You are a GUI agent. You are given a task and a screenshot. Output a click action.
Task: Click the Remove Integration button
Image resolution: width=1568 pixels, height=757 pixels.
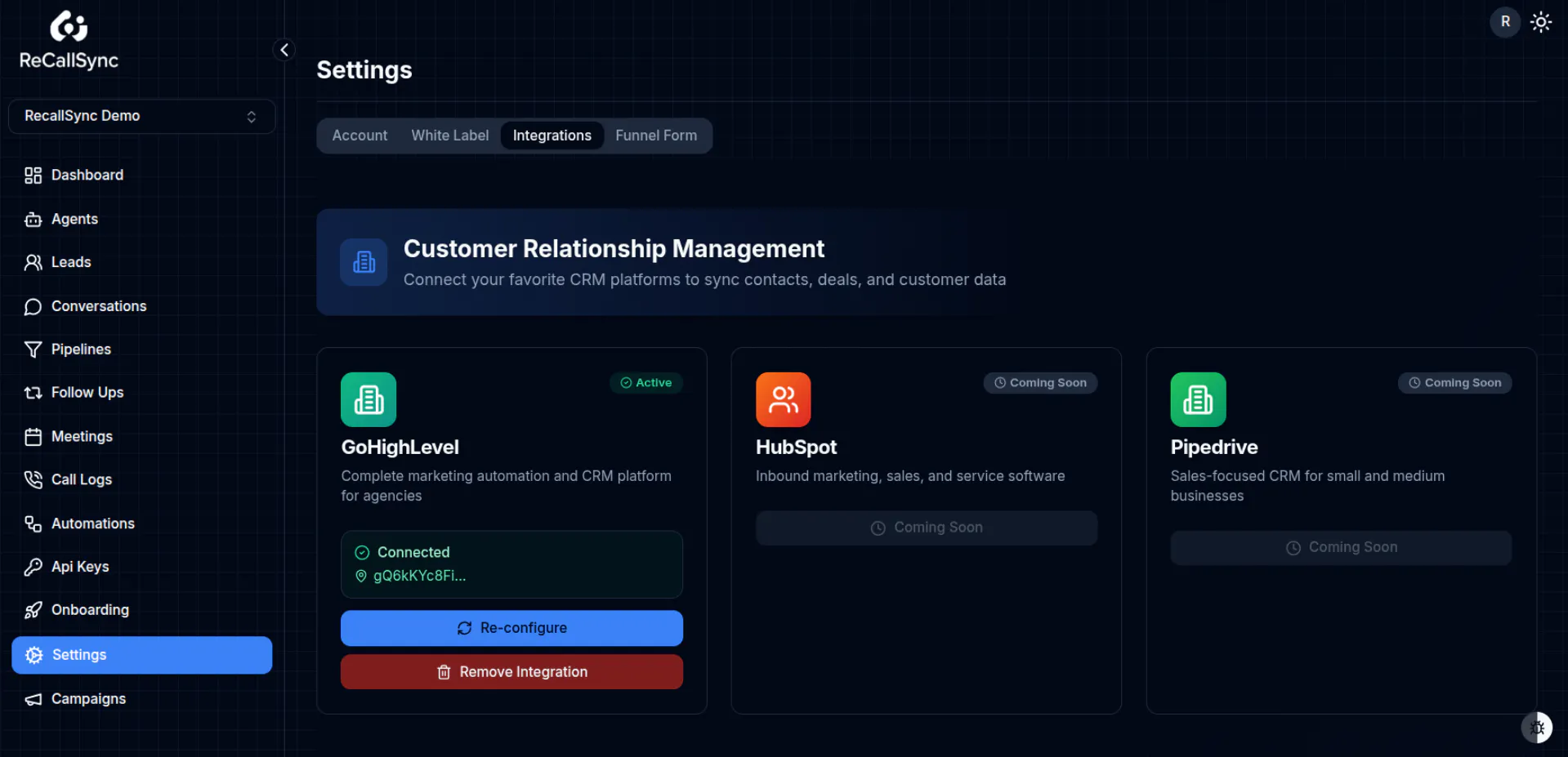pyautogui.click(x=511, y=672)
